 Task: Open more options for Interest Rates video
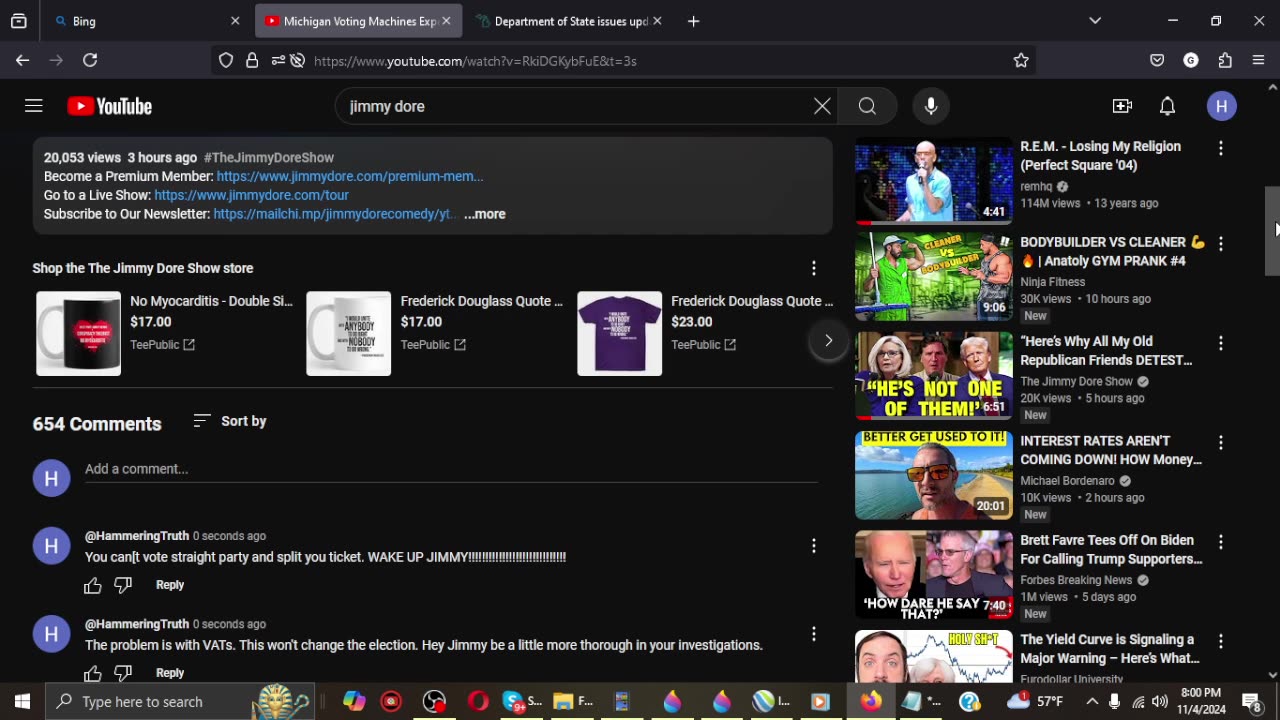pyautogui.click(x=1221, y=443)
